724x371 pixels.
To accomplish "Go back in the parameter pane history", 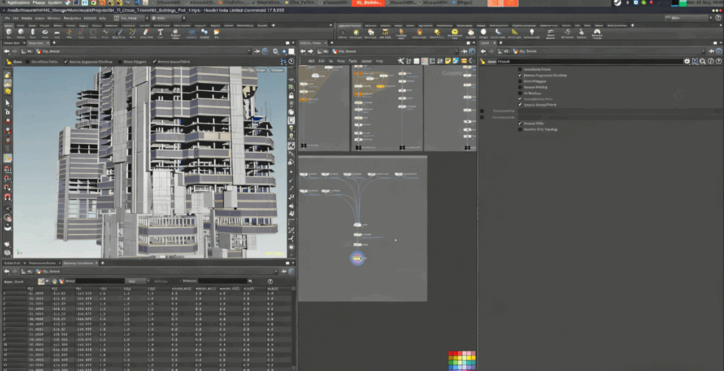I will [x=483, y=52].
